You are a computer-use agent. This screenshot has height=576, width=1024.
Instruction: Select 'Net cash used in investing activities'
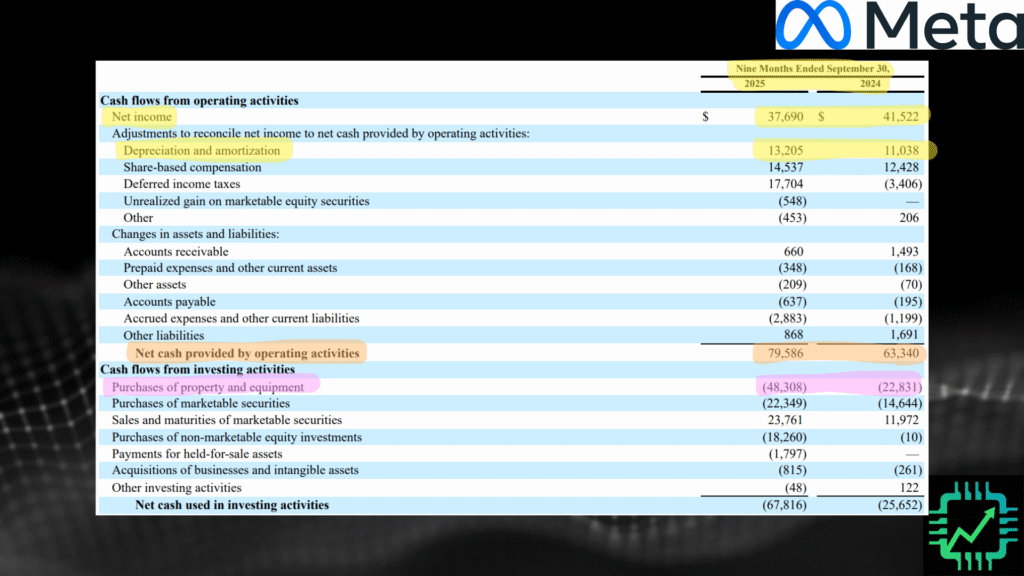[x=232, y=505]
